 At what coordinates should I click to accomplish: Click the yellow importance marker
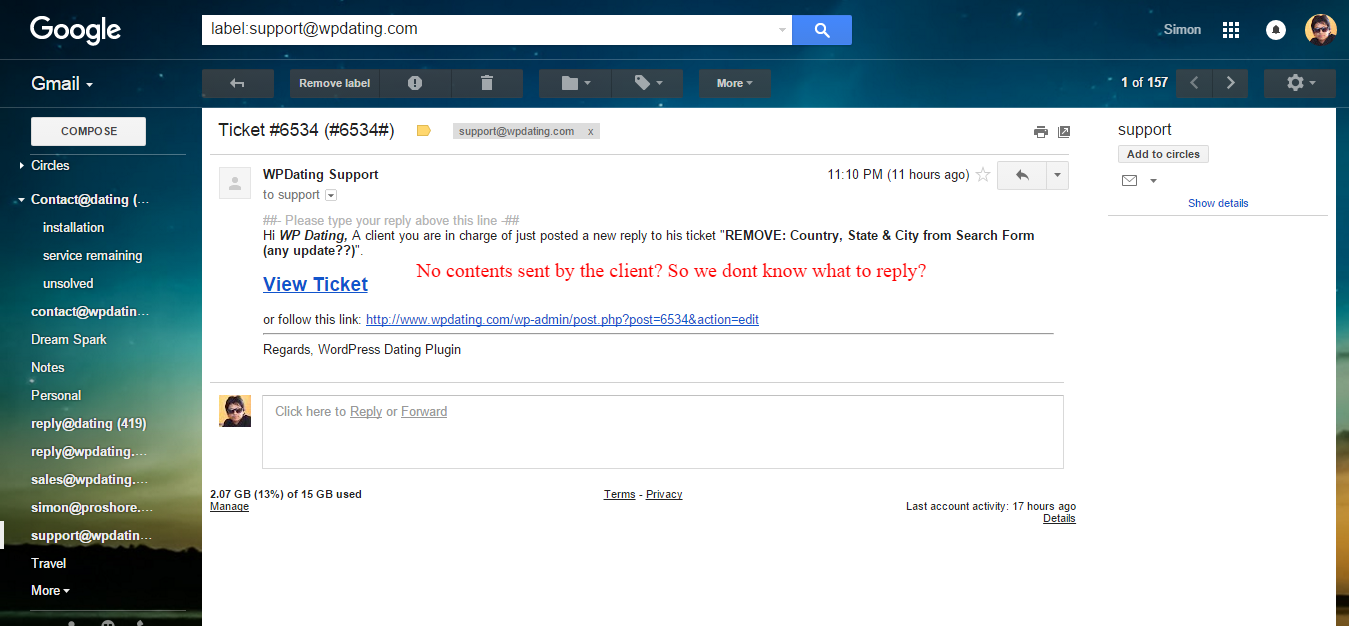[x=424, y=131]
